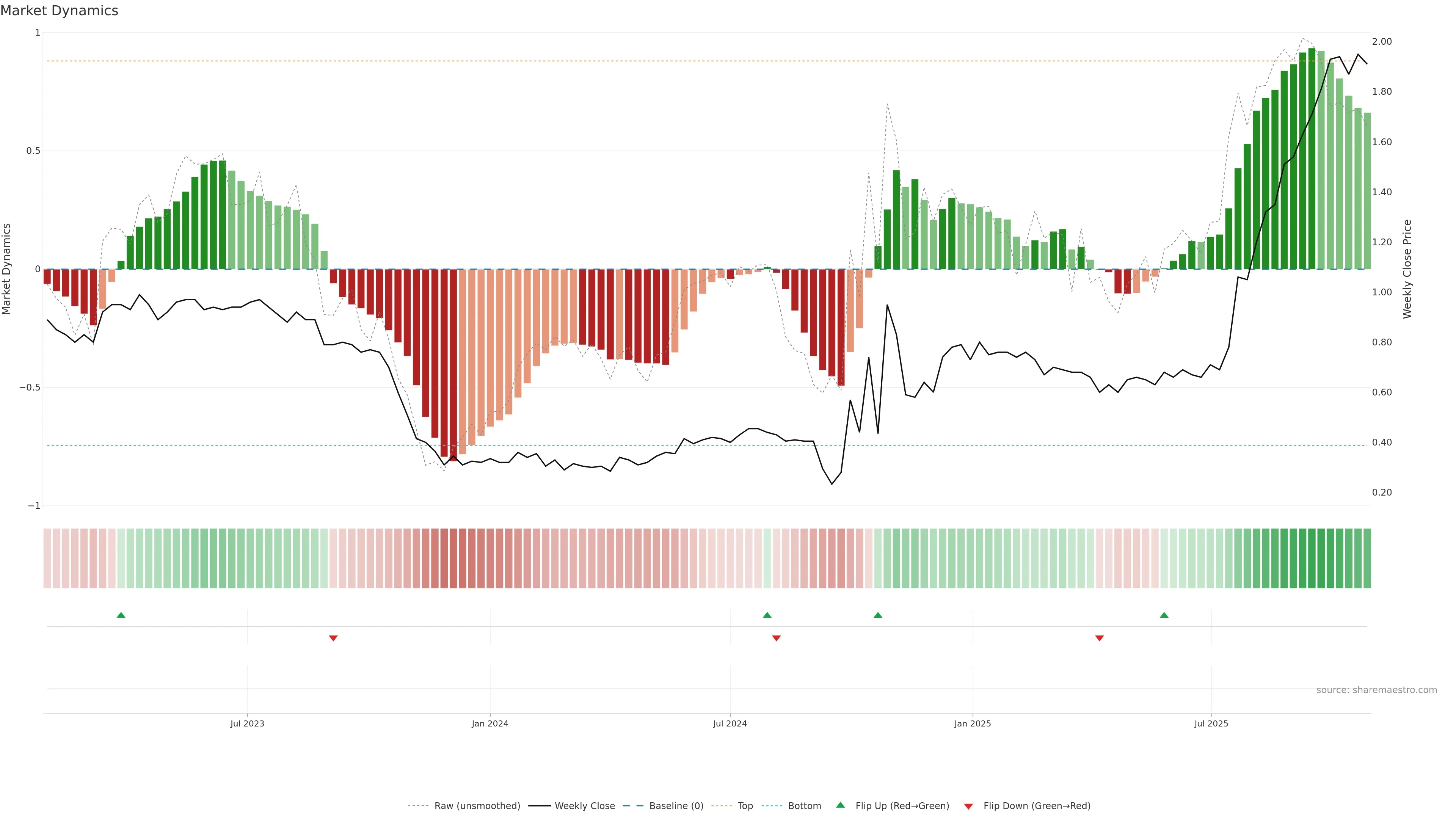Click the green flip-up triangle before Jan 2025
This screenshot has height=819, width=1456.
coord(878,615)
